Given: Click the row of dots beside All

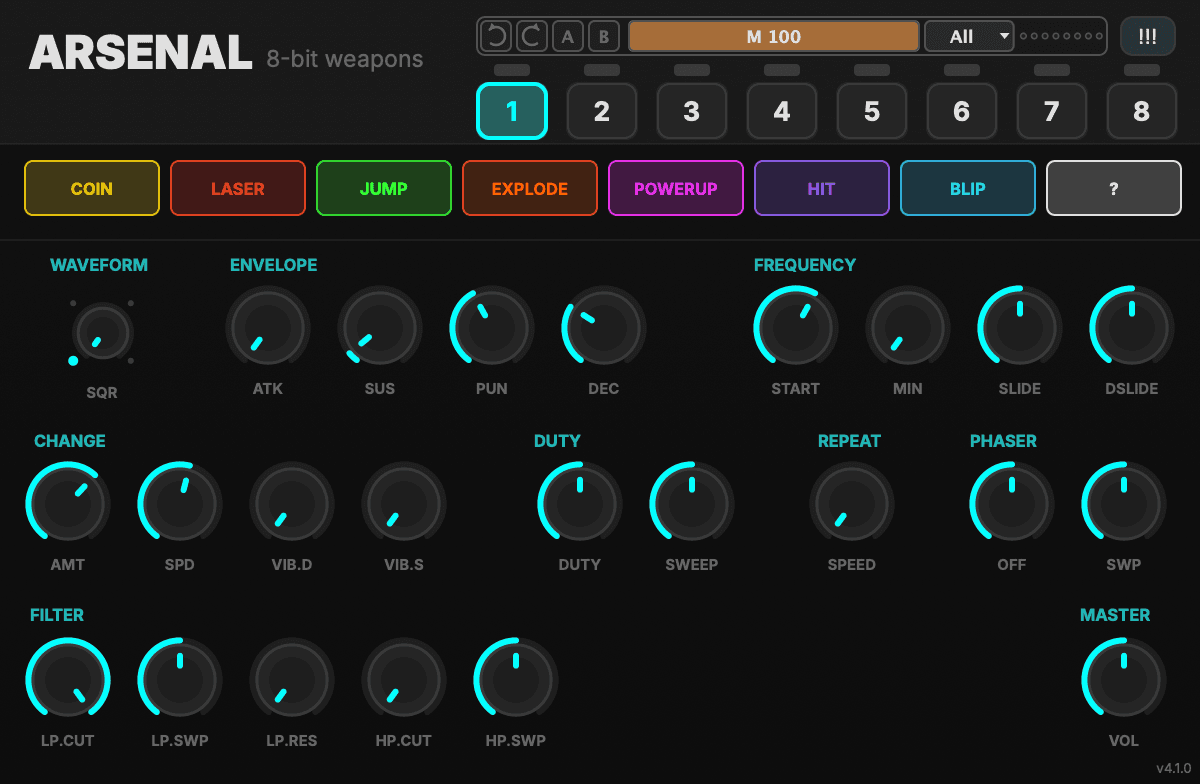Looking at the screenshot, I should click(1061, 37).
